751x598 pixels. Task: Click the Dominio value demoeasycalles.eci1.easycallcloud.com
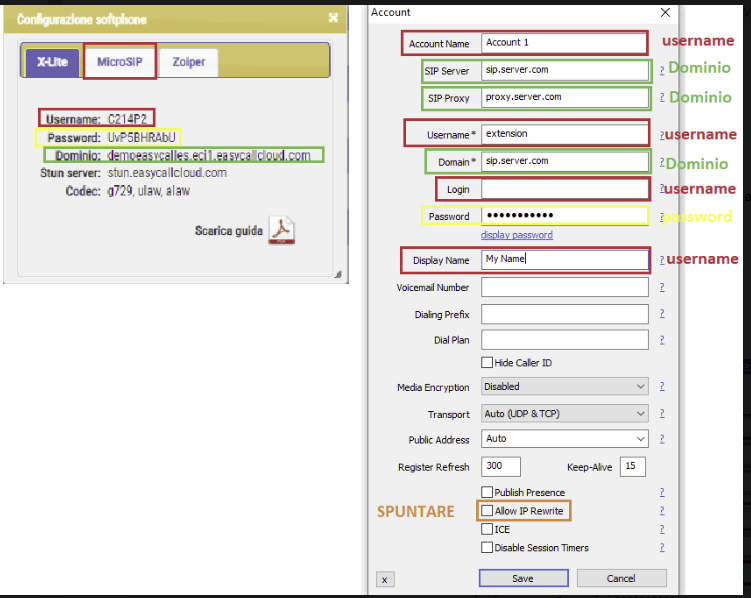tap(209, 155)
